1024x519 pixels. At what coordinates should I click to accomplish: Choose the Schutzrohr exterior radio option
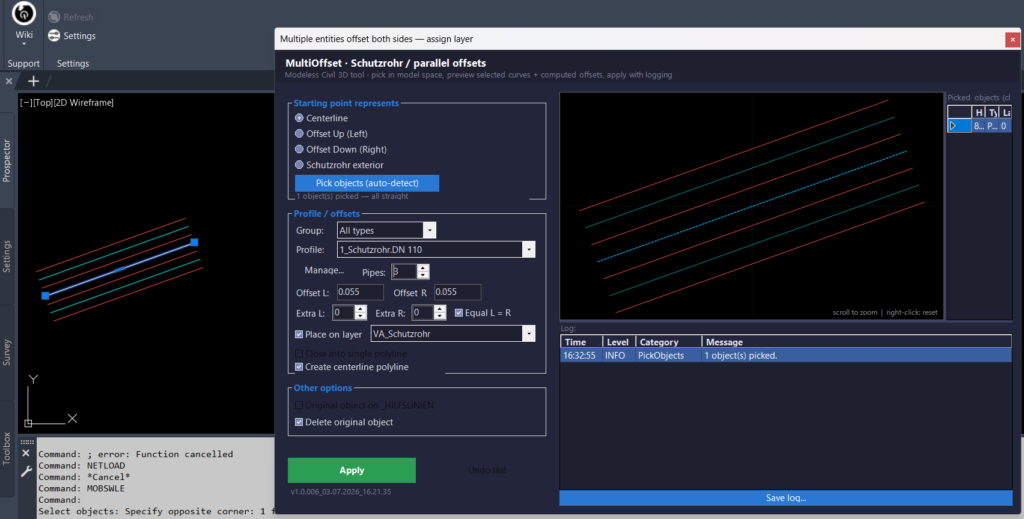(299, 165)
